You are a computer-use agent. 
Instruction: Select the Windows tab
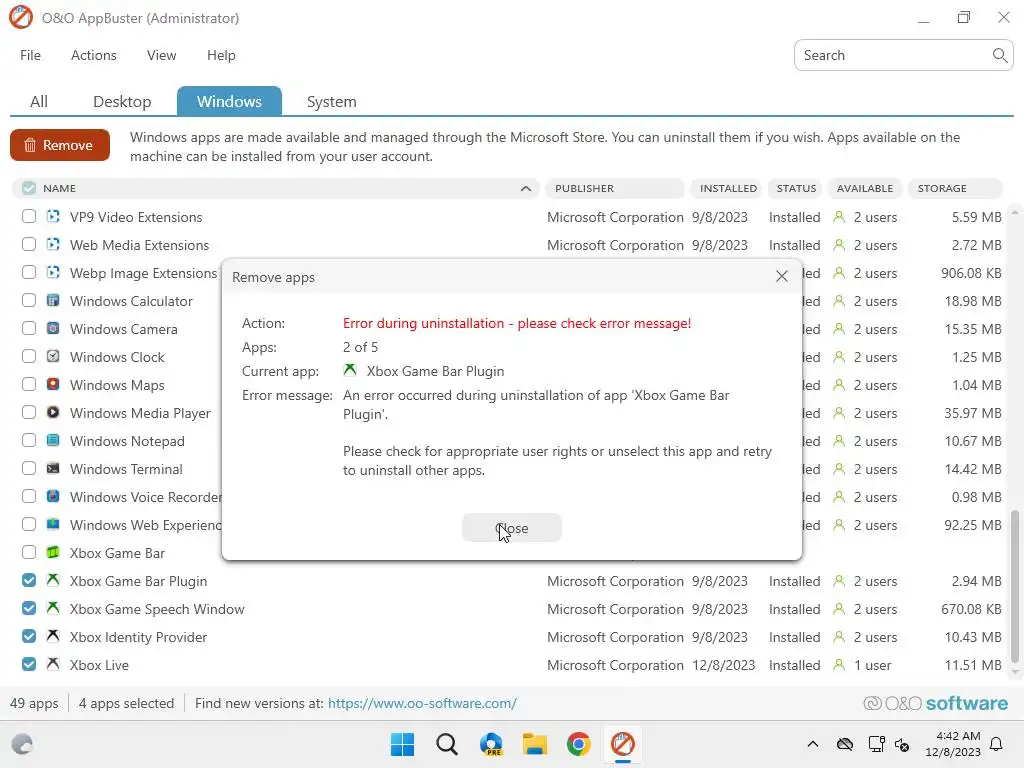[x=229, y=101]
